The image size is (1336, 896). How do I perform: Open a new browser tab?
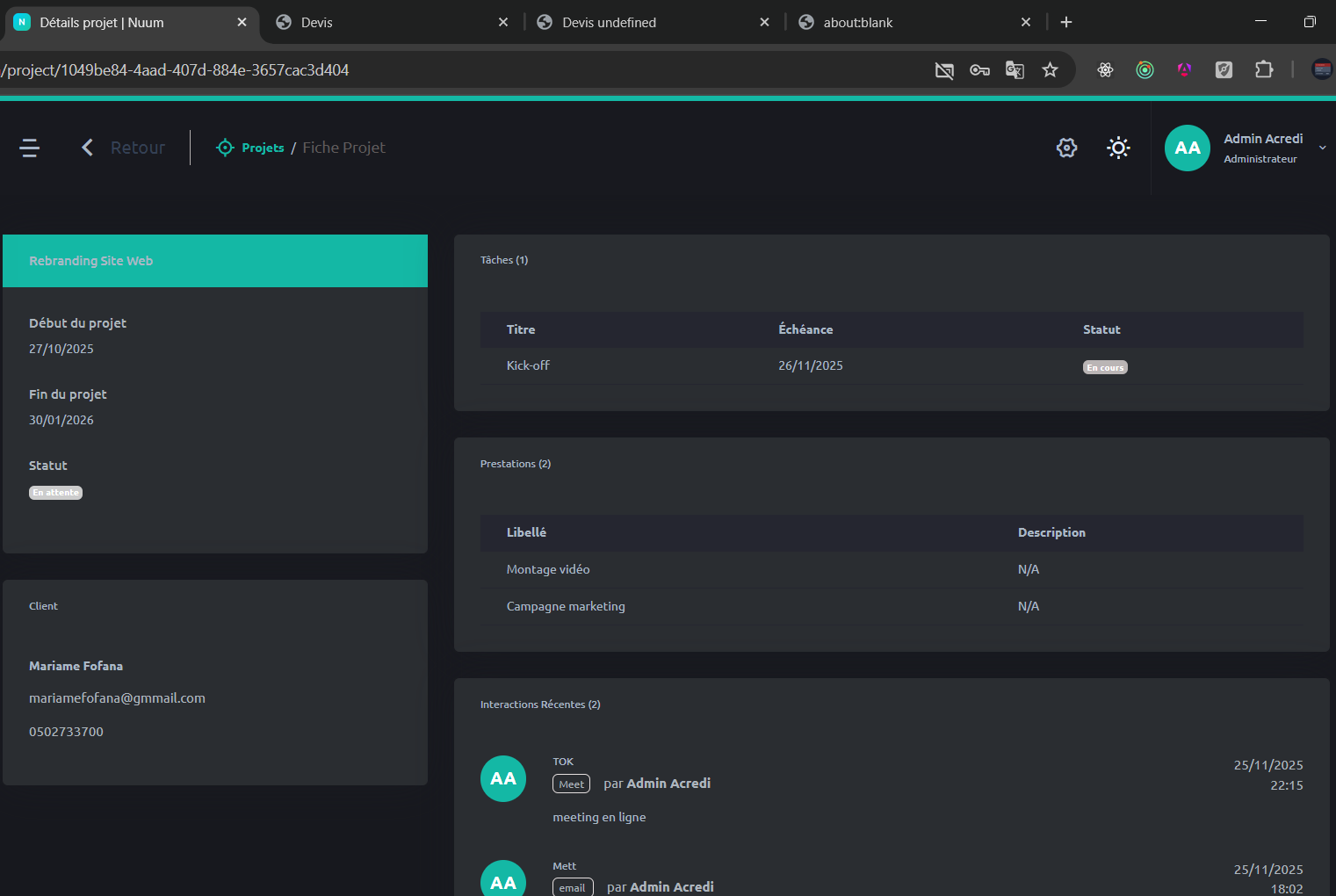click(1066, 23)
